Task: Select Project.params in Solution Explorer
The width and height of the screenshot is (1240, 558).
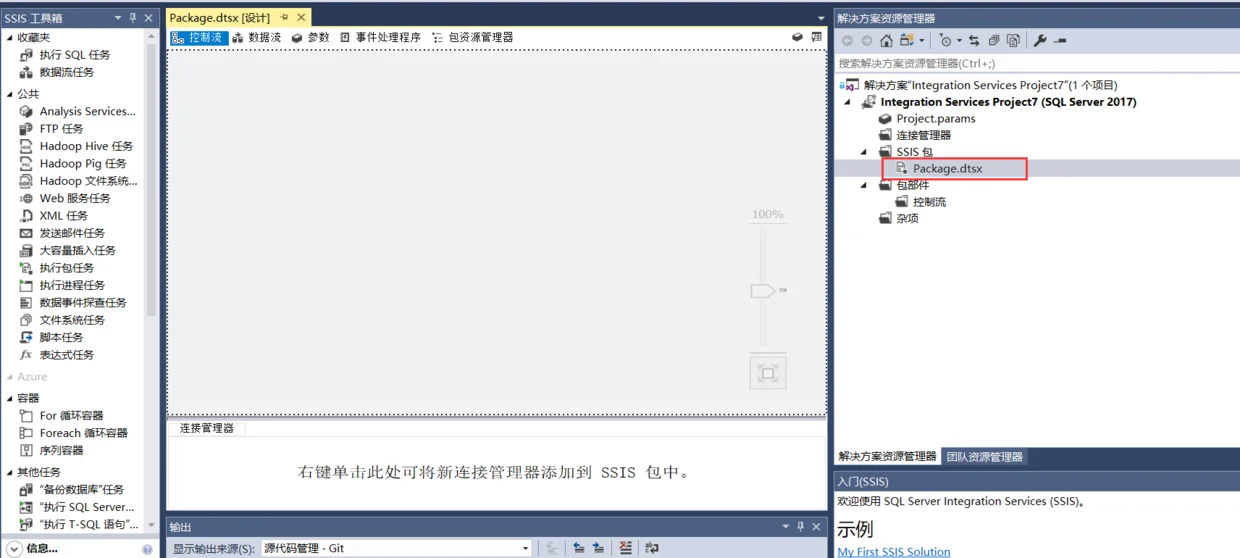Action: [935, 118]
